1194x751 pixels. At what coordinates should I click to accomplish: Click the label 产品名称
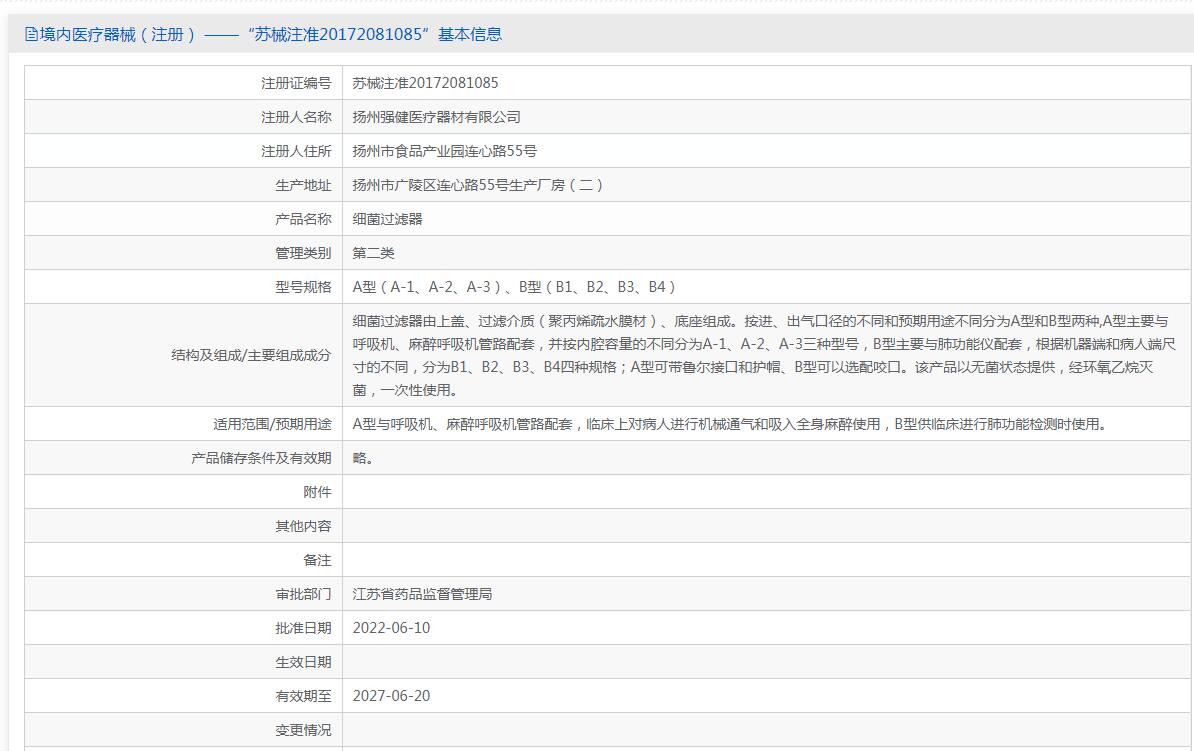[303, 219]
